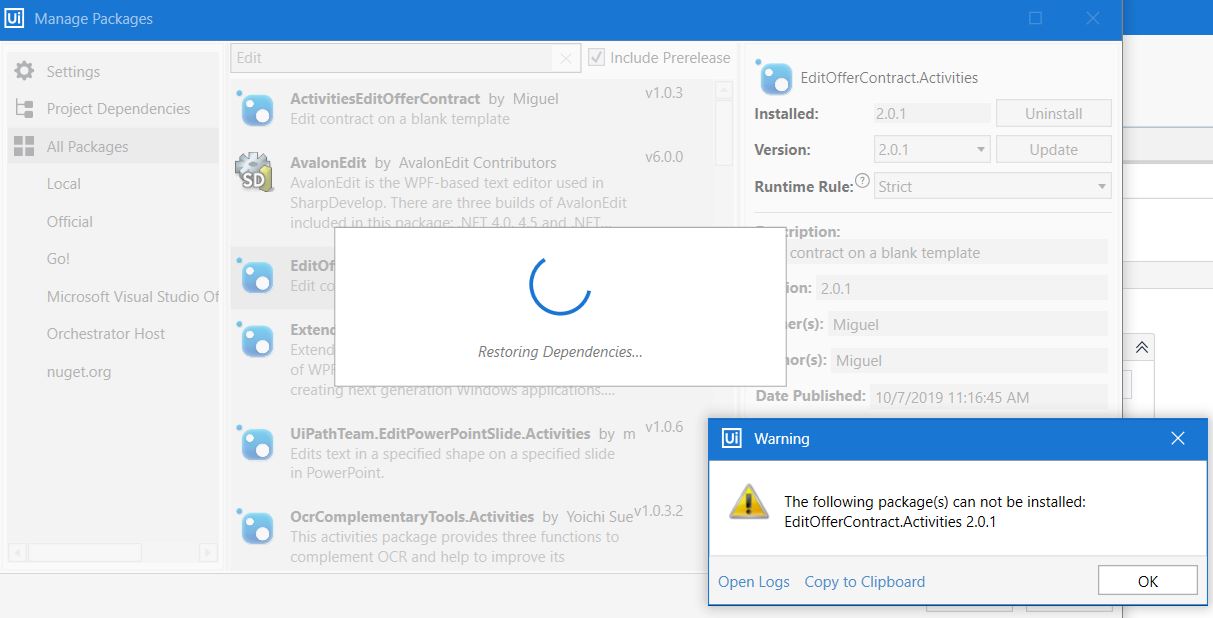Select the ActivitiesEditOfferContract package name
The height and width of the screenshot is (618, 1213).
coord(385,98)
